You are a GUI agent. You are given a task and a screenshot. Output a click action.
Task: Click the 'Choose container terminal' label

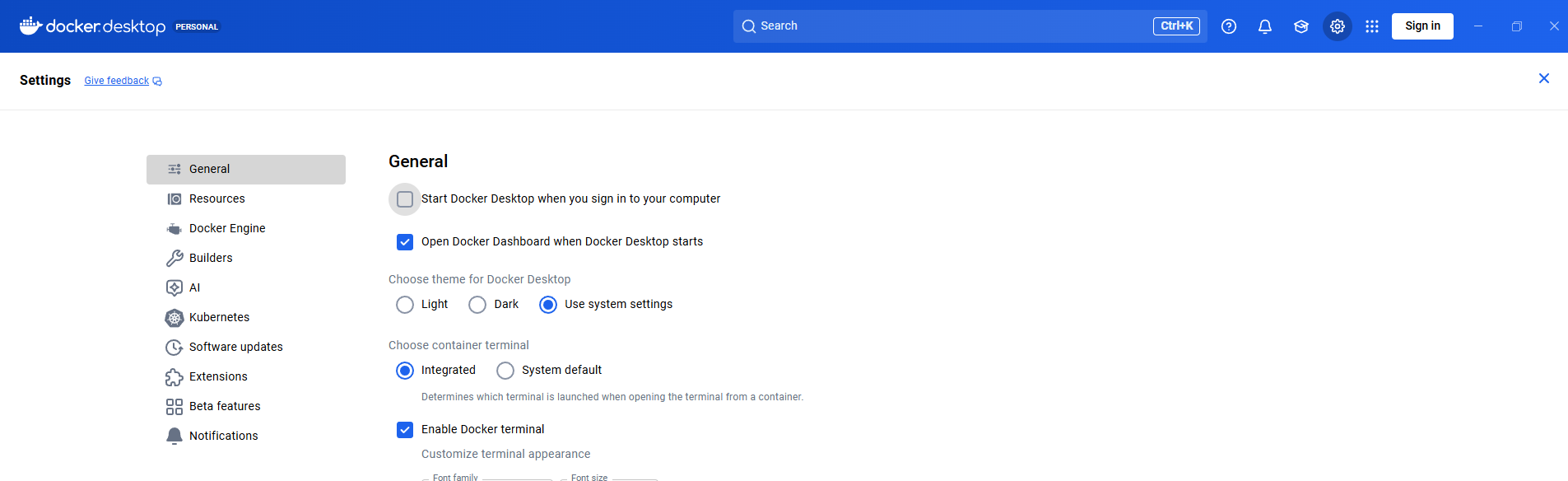458,345
